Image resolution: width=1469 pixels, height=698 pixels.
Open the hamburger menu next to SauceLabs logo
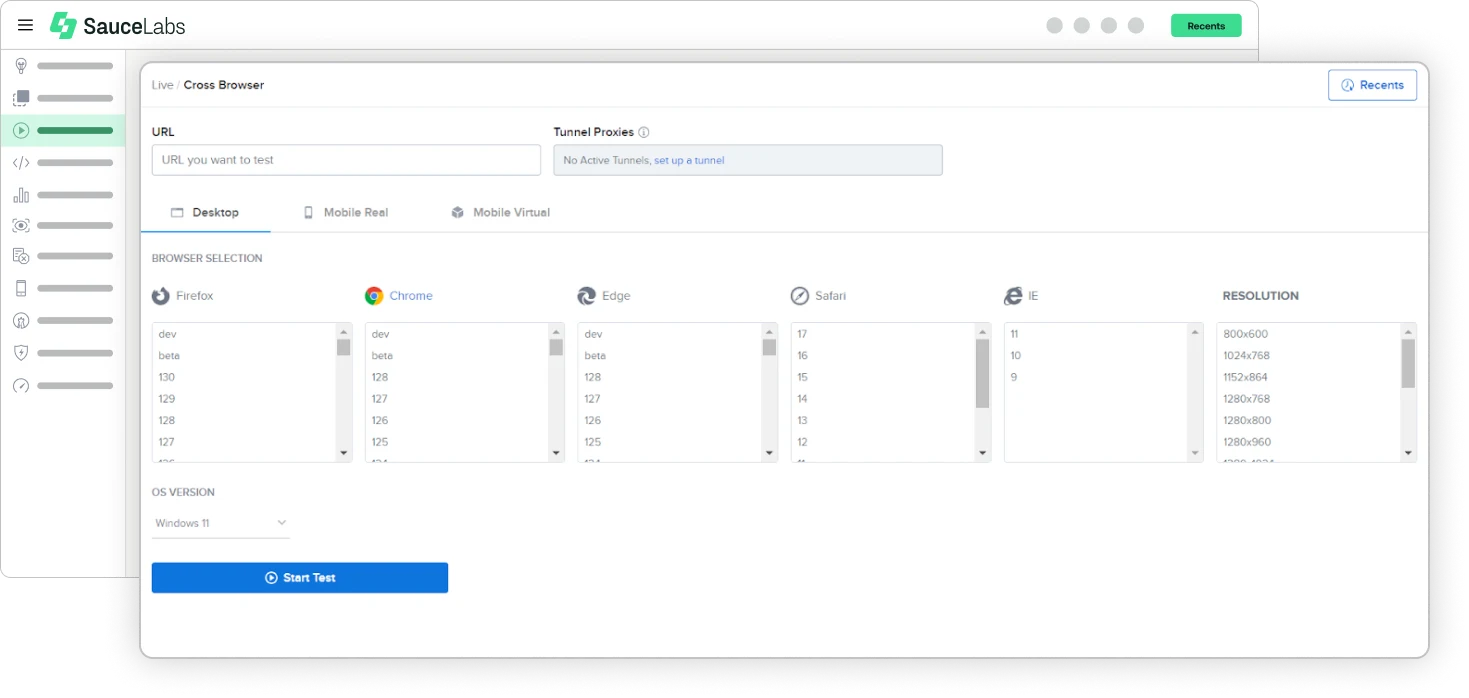(x=25, y=25)
